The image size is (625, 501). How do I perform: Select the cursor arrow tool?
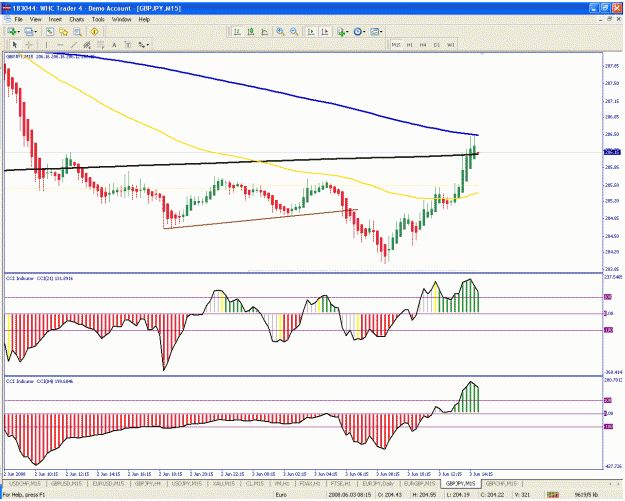tap(15, 45)
